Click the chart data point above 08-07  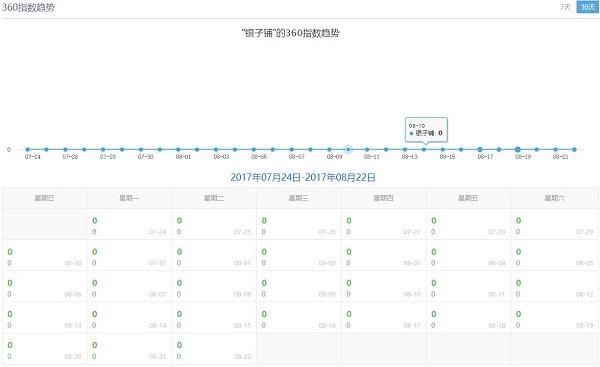[292, 150]
